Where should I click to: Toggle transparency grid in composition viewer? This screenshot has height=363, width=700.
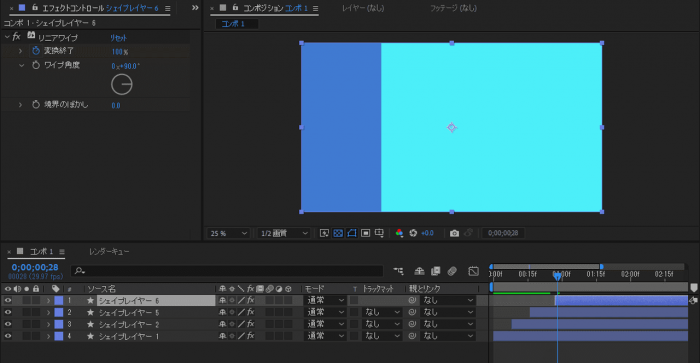click(338, 233)
